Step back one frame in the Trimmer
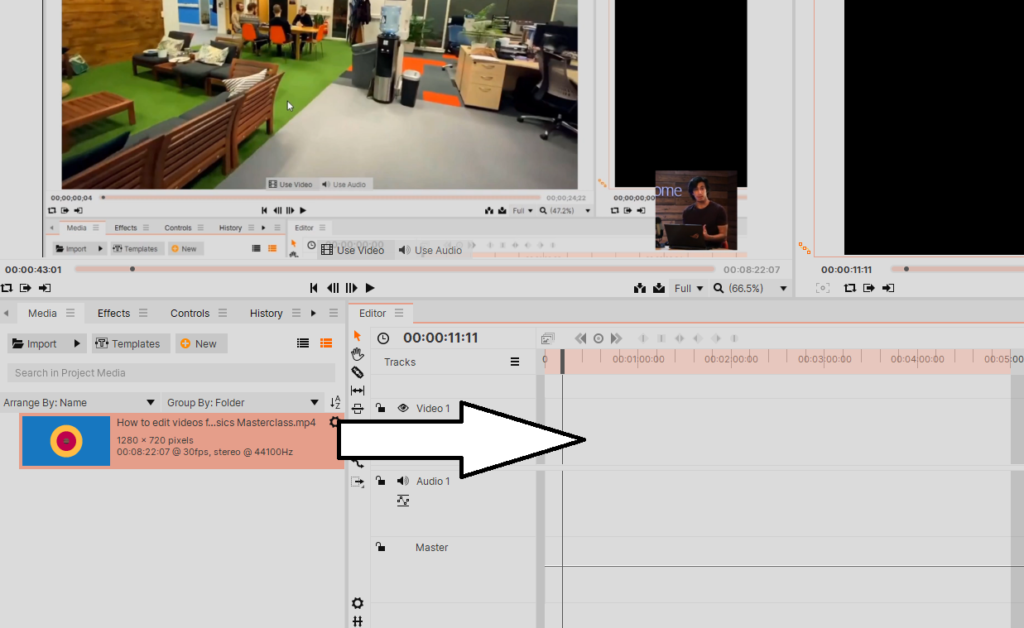Image resolution: width=1024 pixels, height=628 pixels. pyautogui.click(x=333, y=288)
